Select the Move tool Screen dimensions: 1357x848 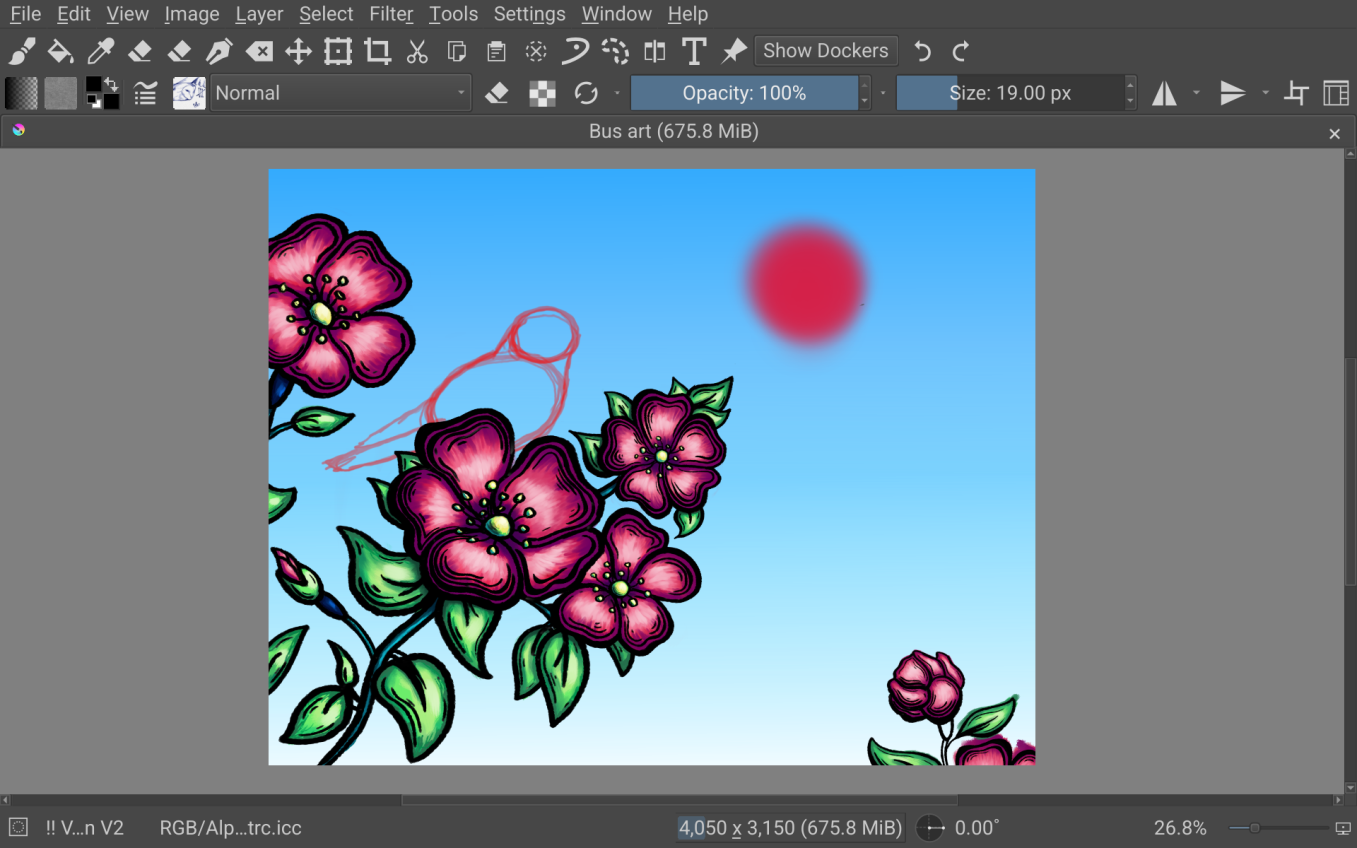[298, 51]
